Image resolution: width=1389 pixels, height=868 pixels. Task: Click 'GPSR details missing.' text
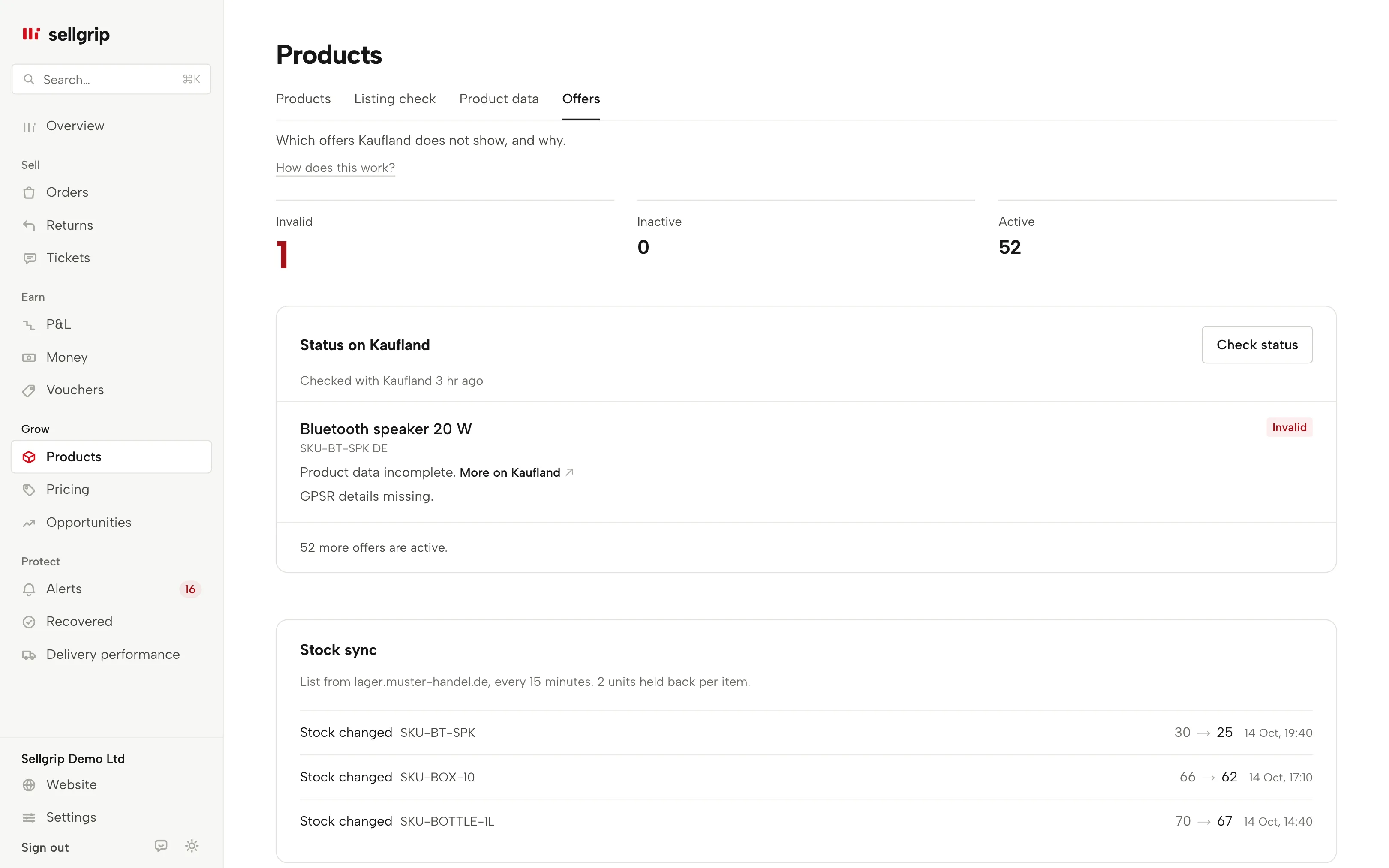click(367, 496)
